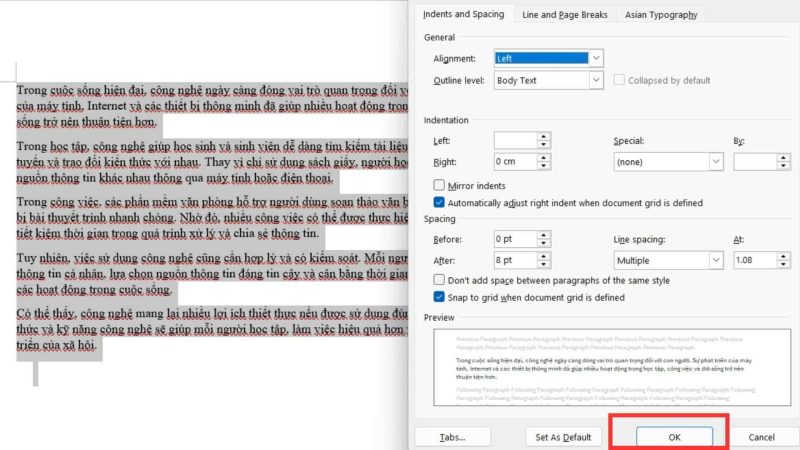The image size is (800, 450).
Task: Decrease the After spacing value
Action: (x=544, y=264)
